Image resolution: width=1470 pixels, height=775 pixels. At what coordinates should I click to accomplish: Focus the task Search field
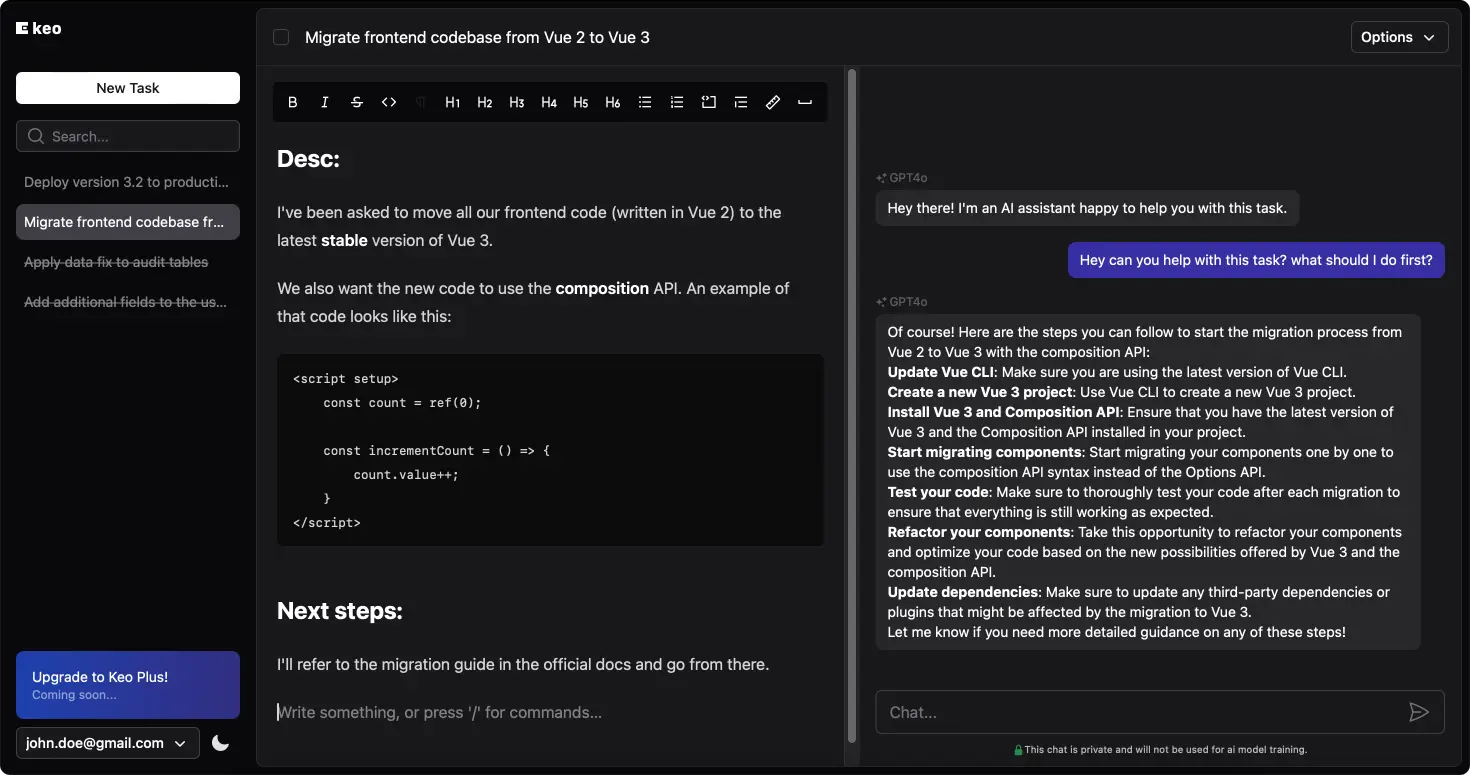(x=128, y=136)
